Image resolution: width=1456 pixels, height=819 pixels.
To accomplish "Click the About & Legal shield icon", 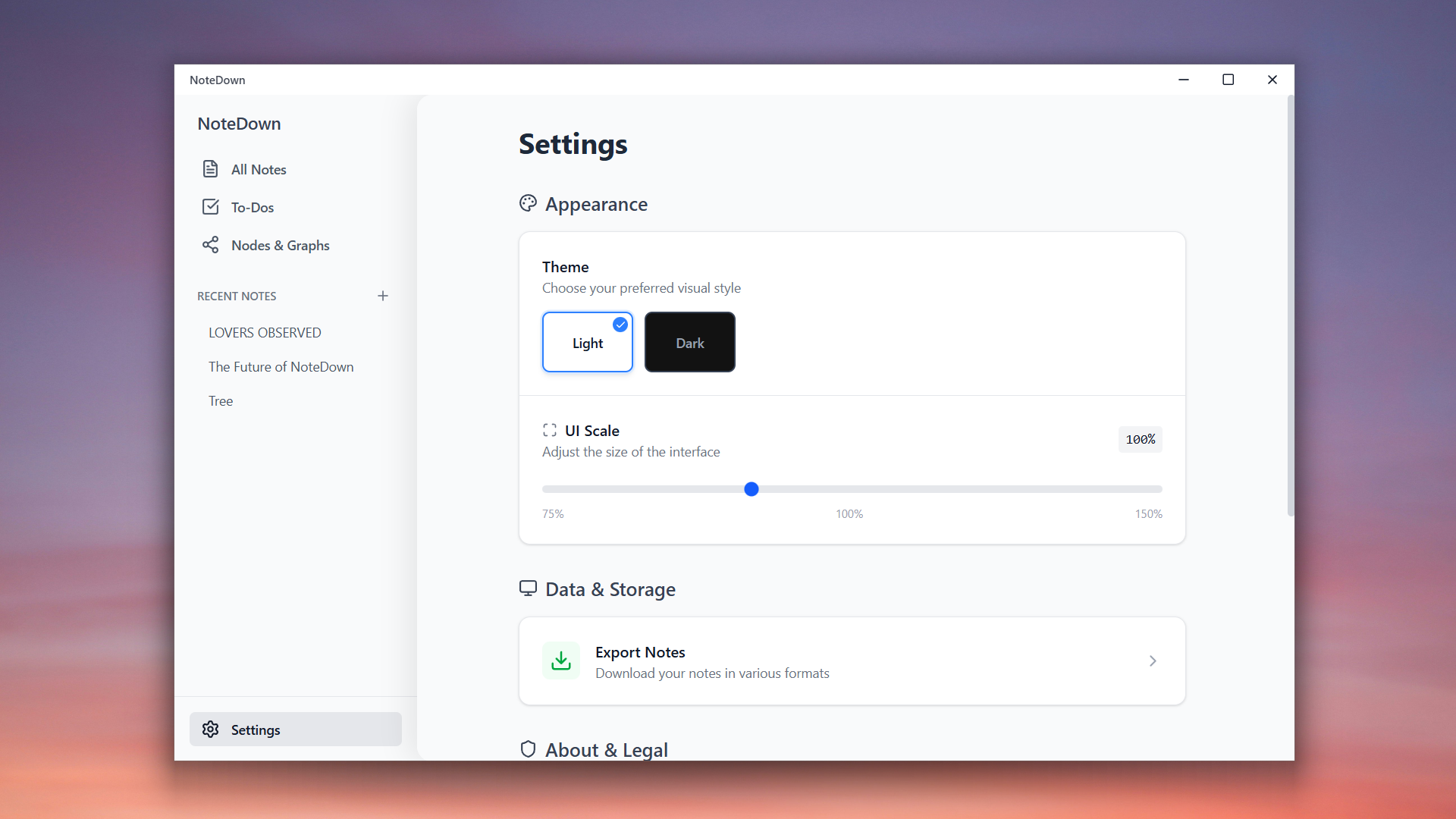I will click(528, 749).
